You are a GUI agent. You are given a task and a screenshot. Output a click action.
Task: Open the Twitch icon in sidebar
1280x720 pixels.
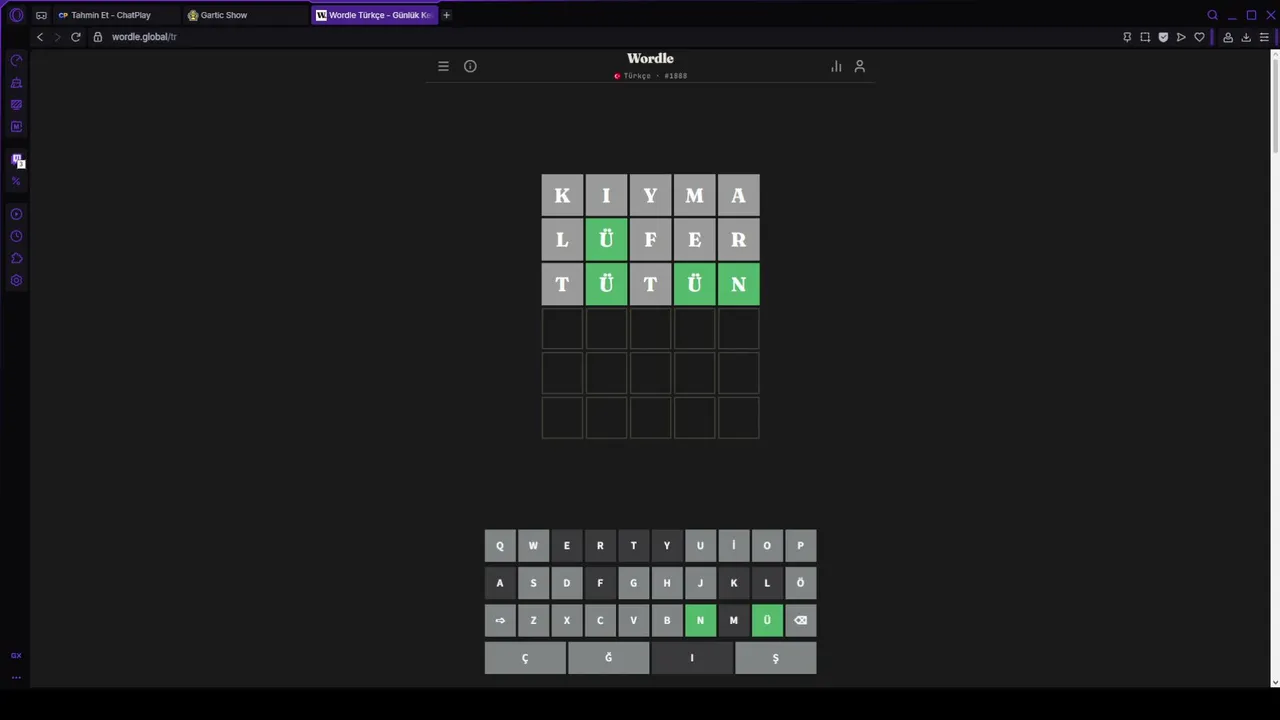pyautogui.click(x=17, y=160)
